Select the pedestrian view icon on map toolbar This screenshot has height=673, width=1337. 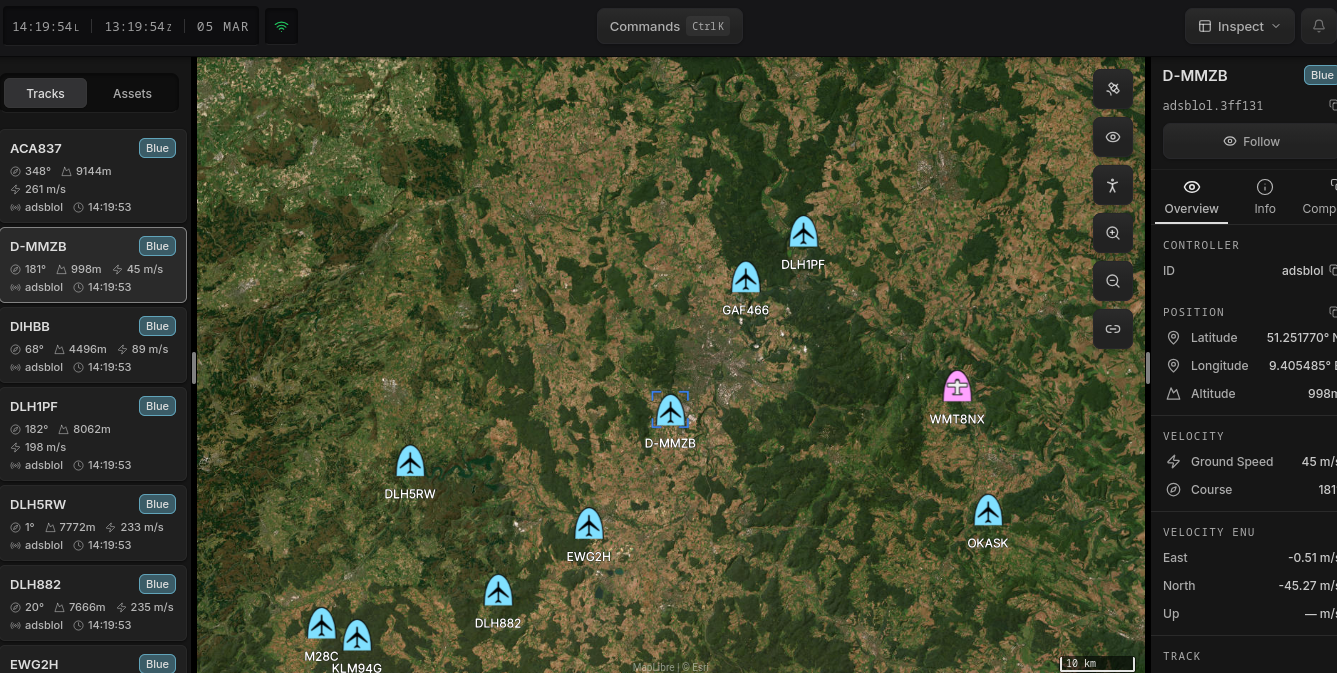pos(1113,185)
